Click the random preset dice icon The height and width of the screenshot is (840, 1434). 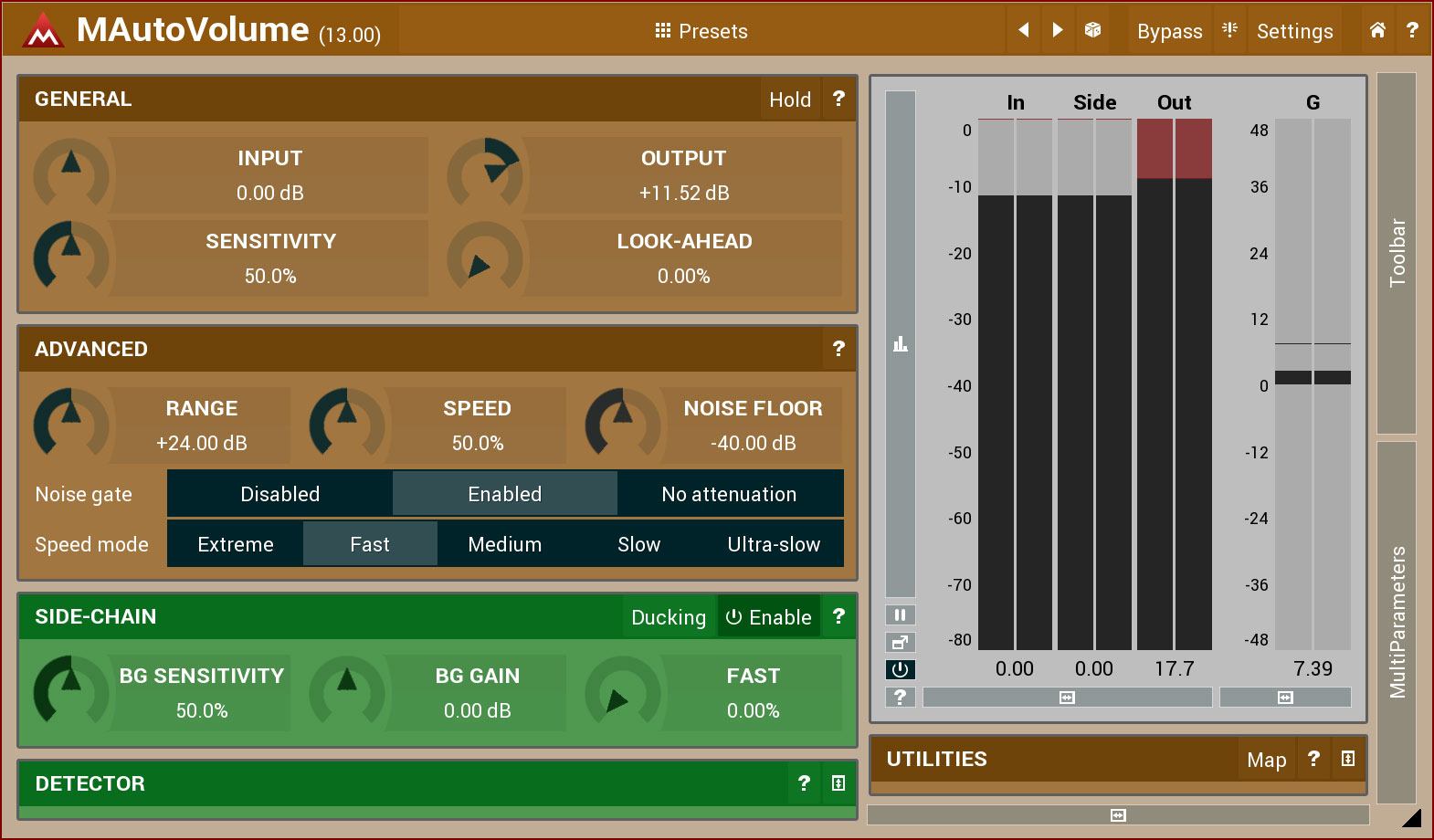1092,30
